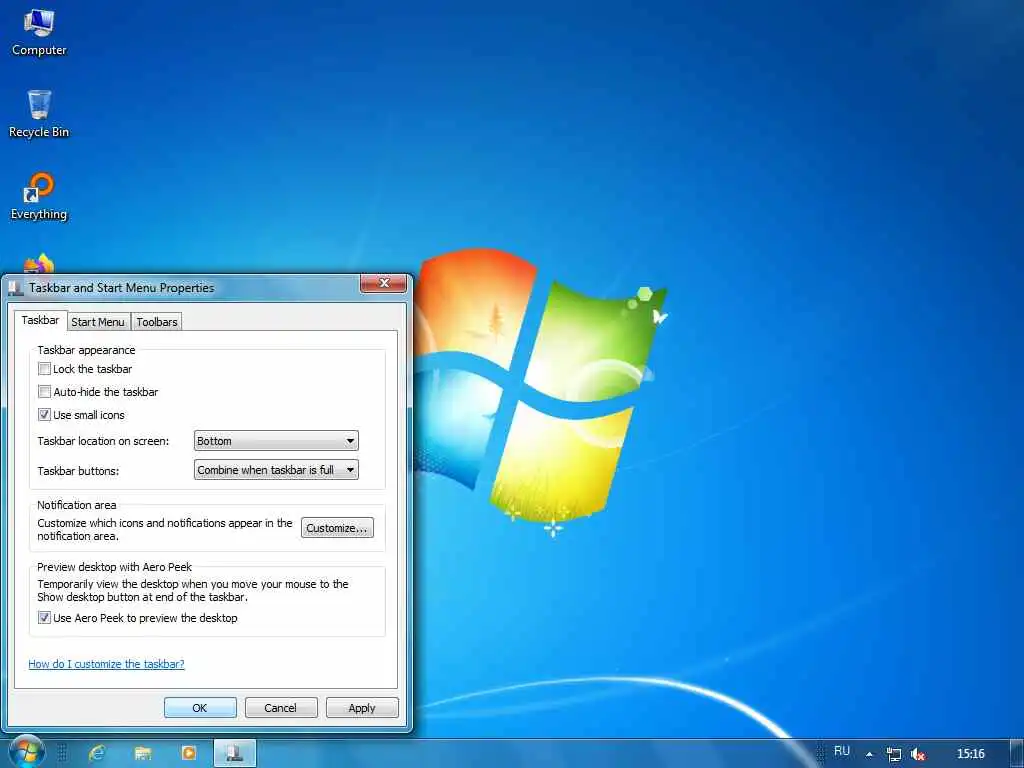The width and height of the screenshot is (1024, 768).
Task: Open the Computer desktop icon
Action: tap(39, 33)
